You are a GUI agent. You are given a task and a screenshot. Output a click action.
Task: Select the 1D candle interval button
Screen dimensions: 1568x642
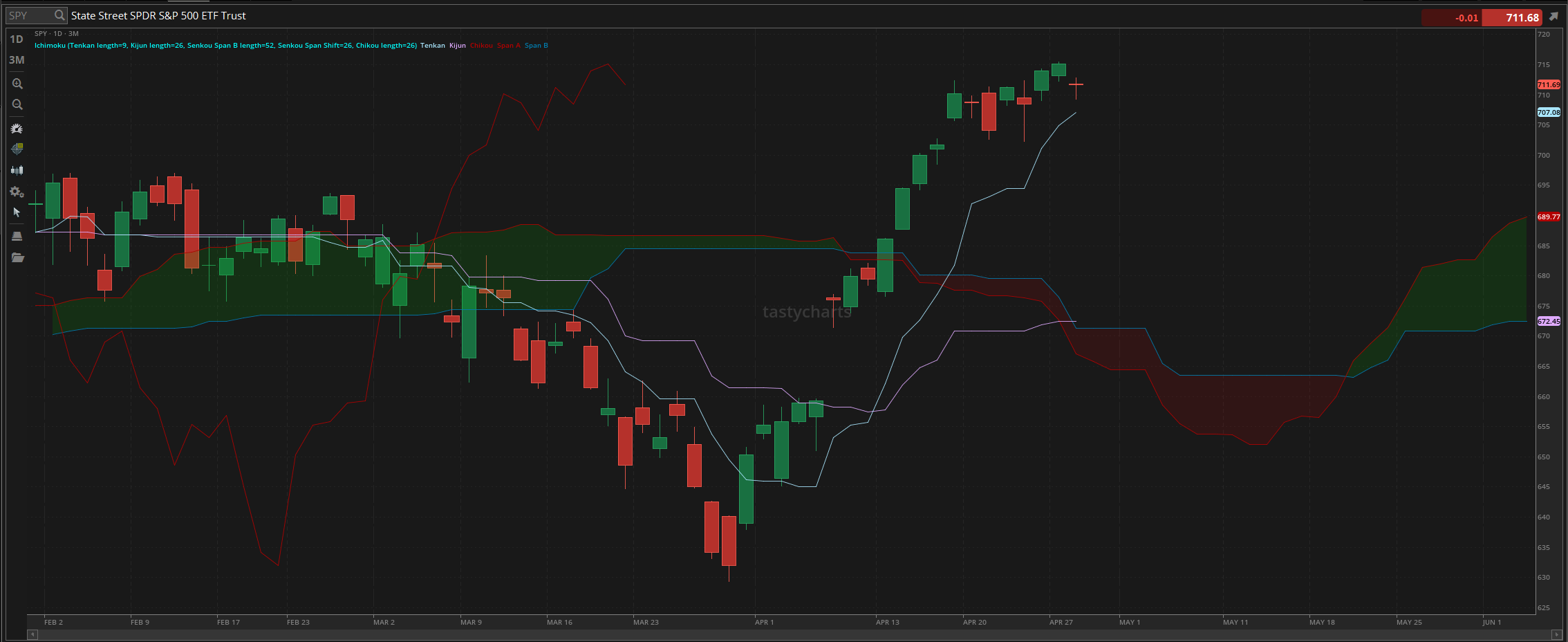point(17,39)
